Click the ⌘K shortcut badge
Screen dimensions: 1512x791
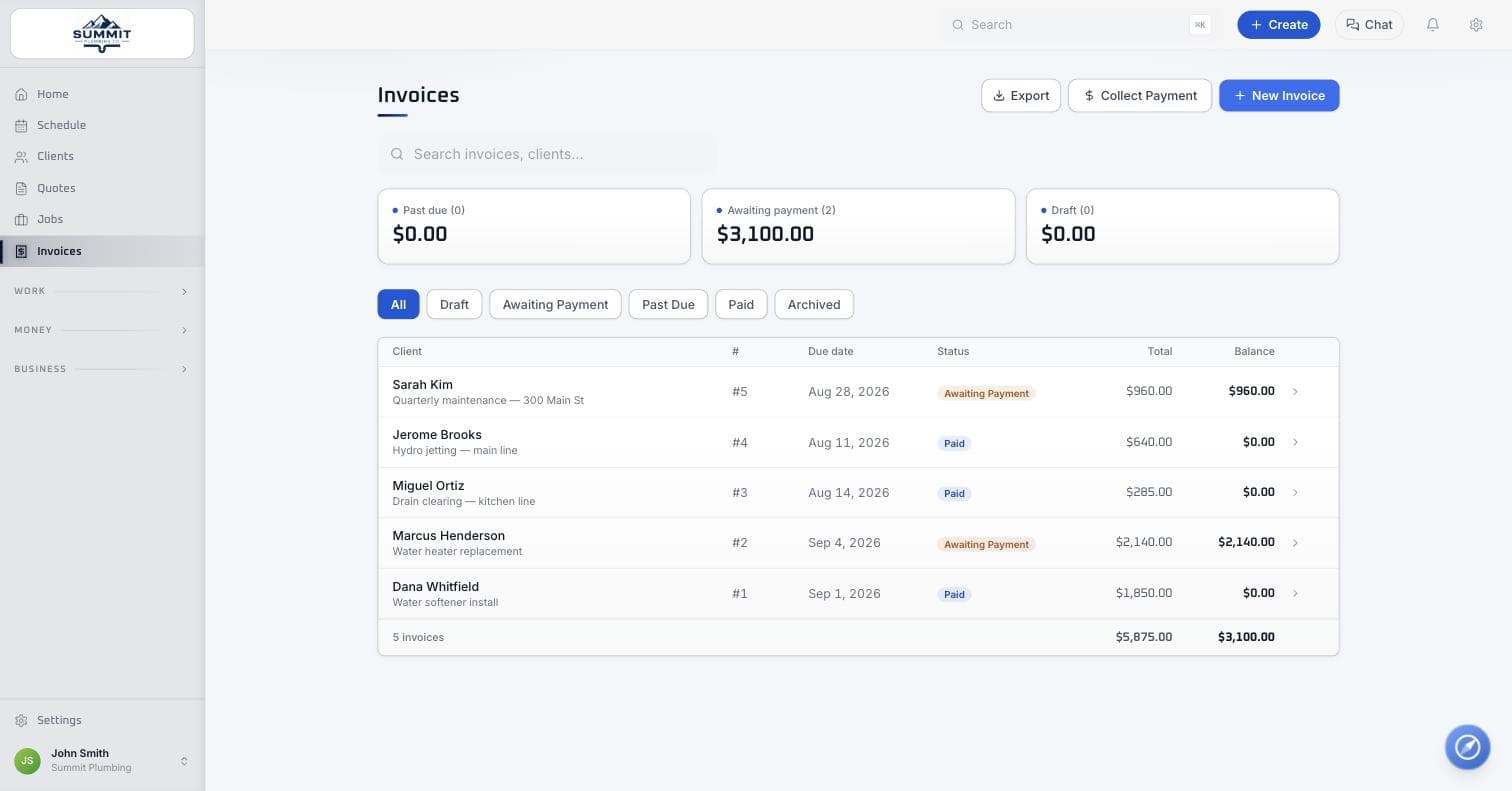click(1200, 25)
